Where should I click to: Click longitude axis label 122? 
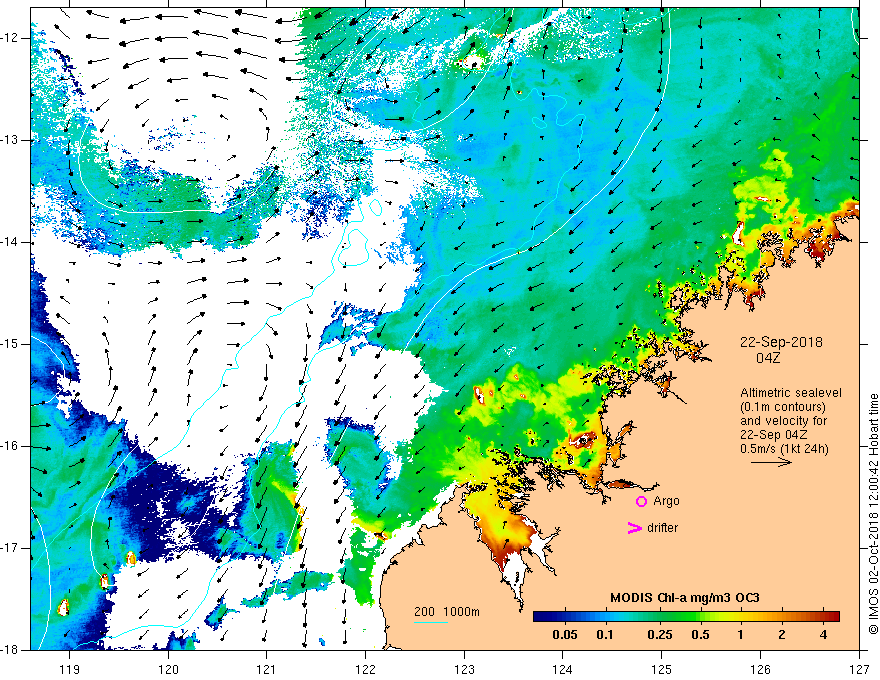click(x=365, y=669)
